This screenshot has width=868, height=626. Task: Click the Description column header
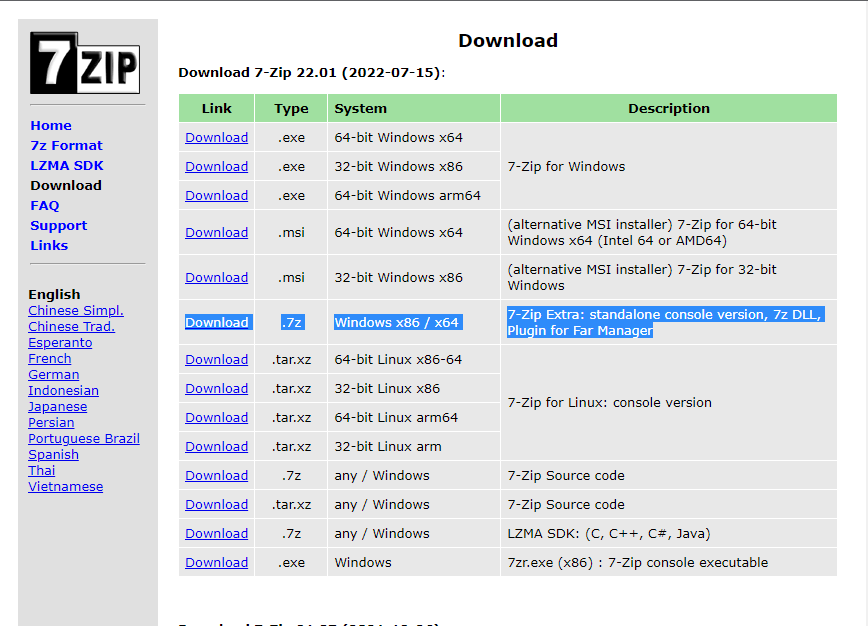669,108
